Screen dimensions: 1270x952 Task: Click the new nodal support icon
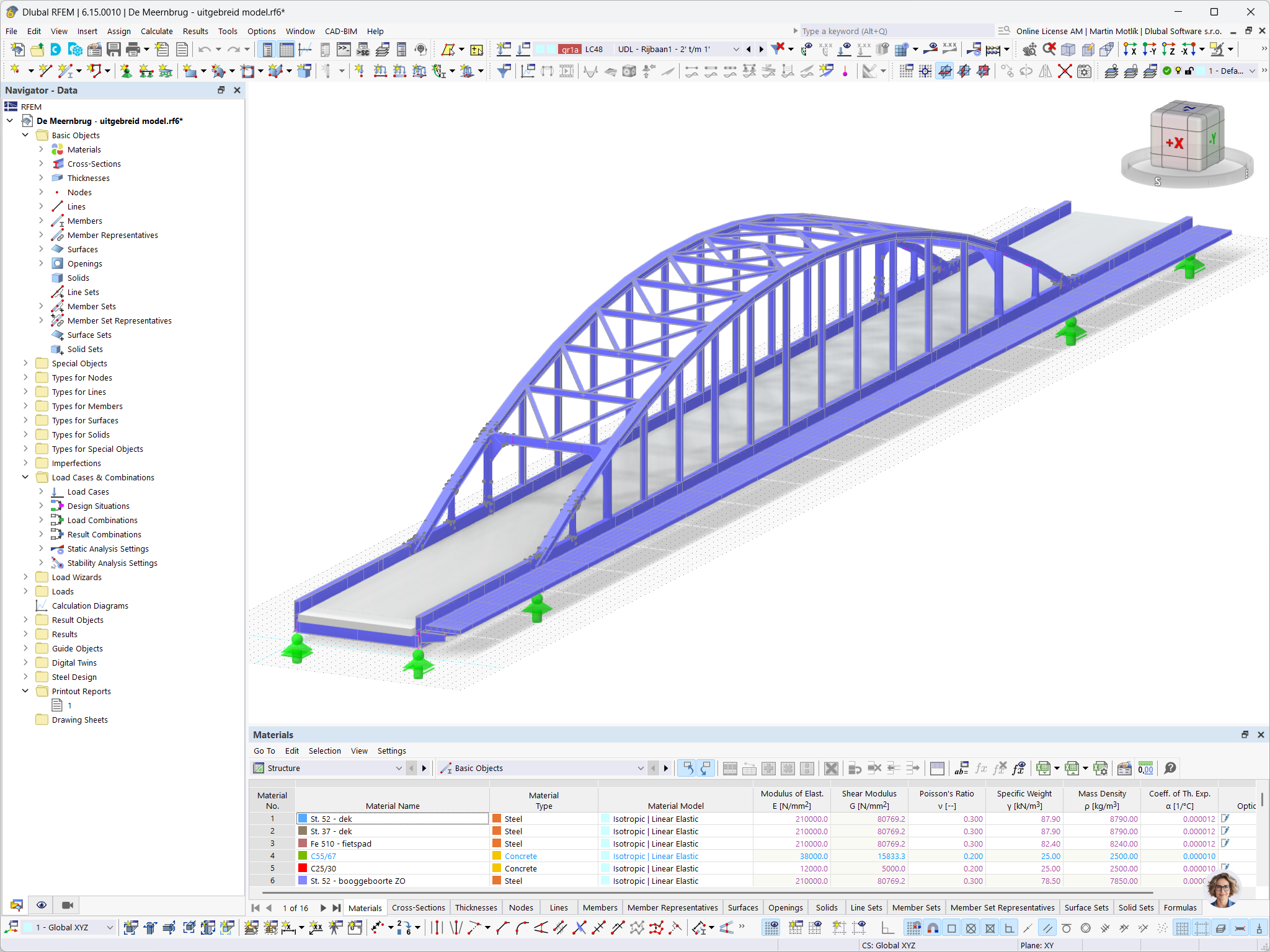pos(126,72)
